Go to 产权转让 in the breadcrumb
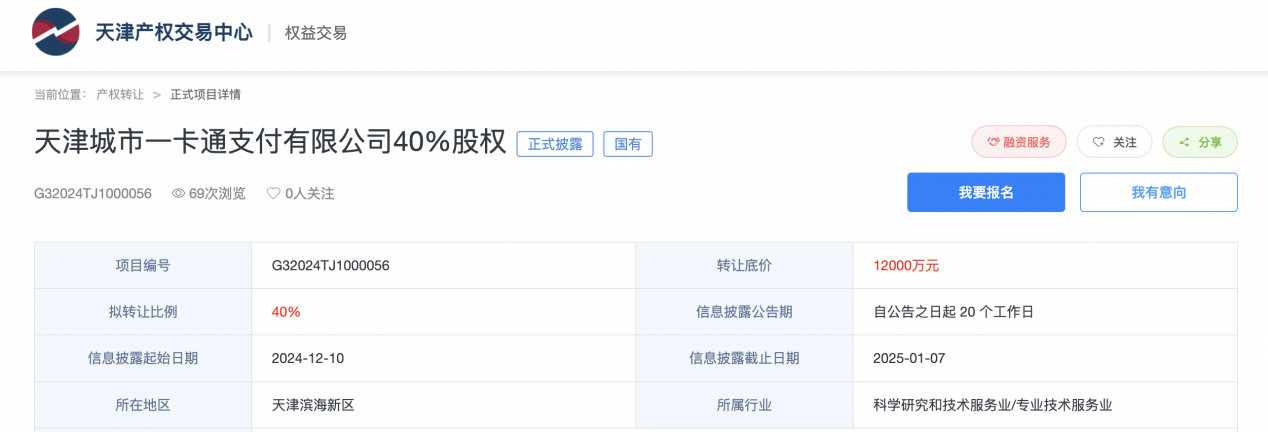The height and width of the screenshot is (432, 1268). pyautogui.click(x=120, y=95)
